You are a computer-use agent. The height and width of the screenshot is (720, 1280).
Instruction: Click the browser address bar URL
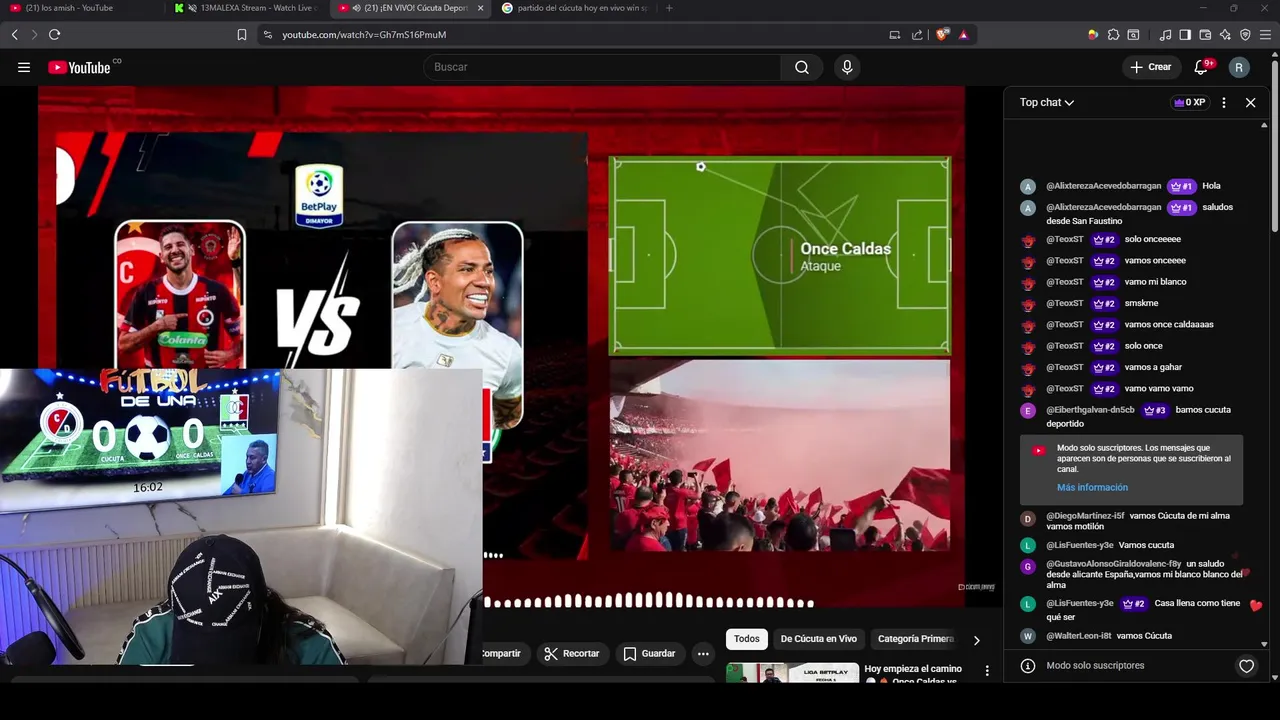click(364, 34)
